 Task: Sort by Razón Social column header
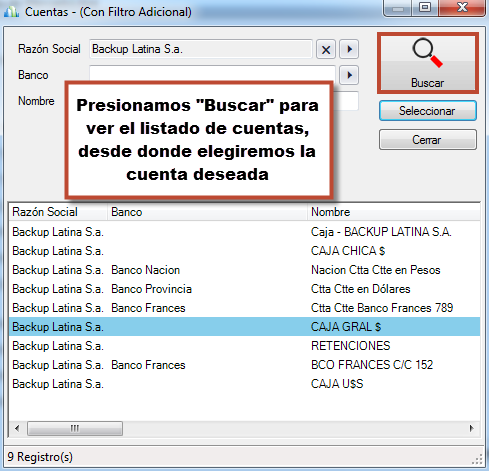[x=58, y=212]
